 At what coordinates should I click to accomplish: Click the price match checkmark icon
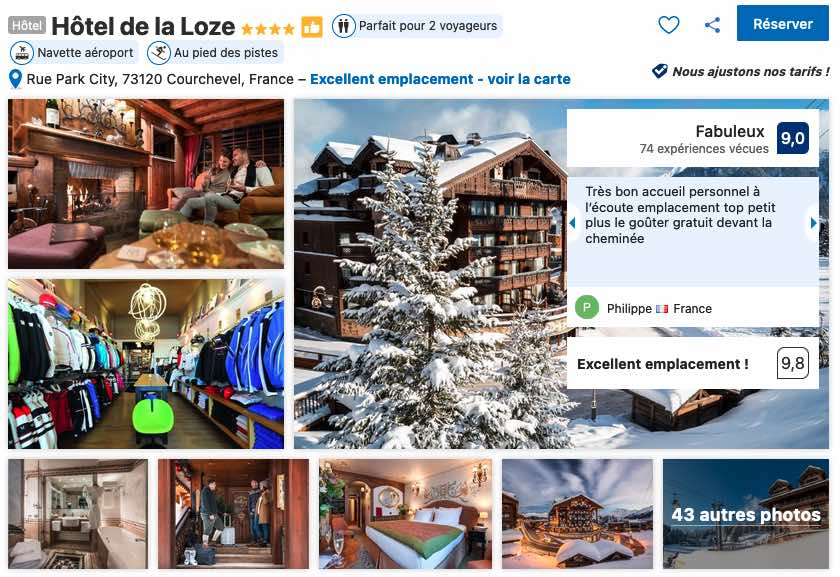pos(659,71)
